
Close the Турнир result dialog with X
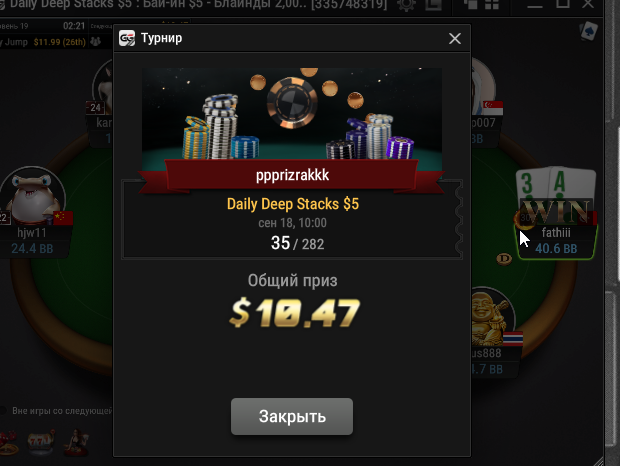coord(455,38)
